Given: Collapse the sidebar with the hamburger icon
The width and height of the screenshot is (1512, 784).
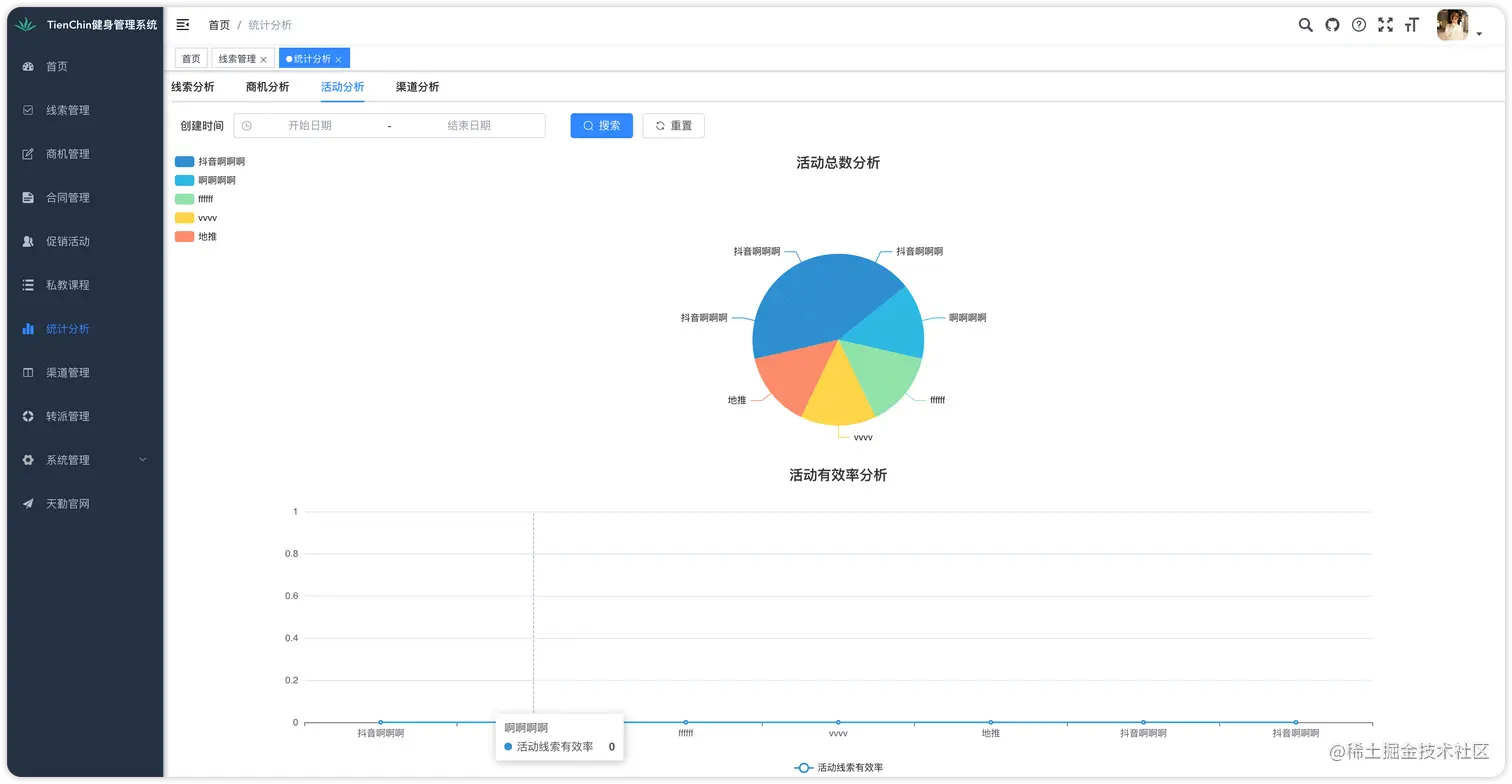Looking at the screenshot, I should coord(183,24).
